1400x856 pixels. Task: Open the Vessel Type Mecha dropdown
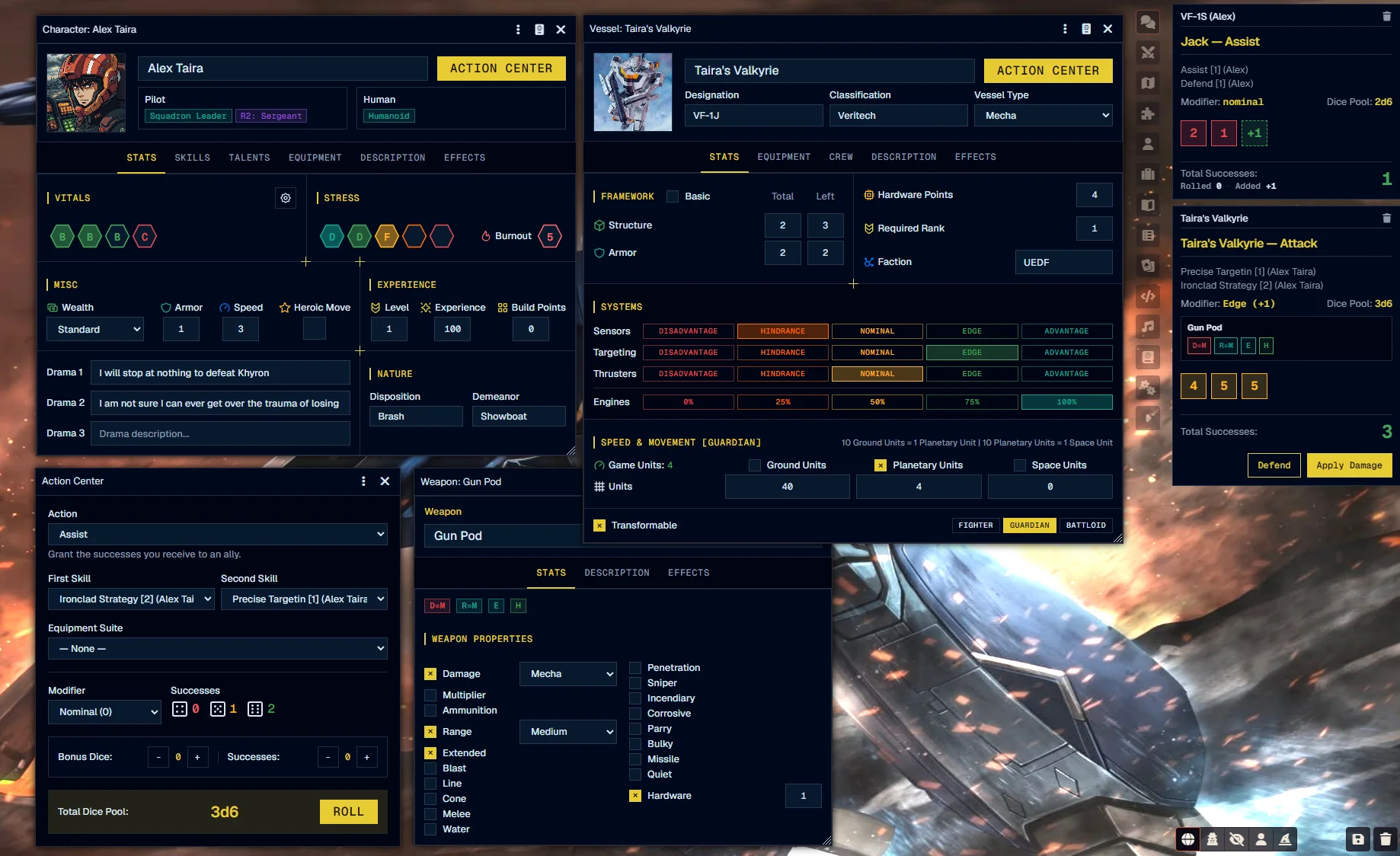1044,116
